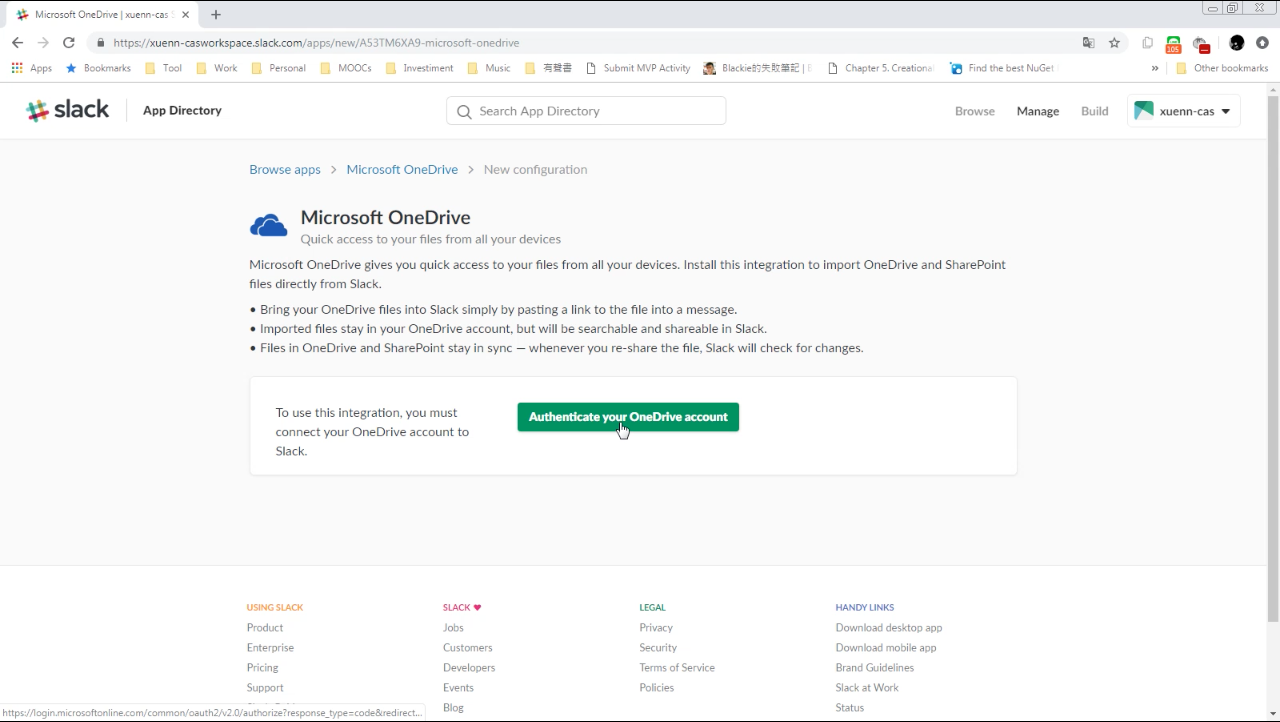Open the Music bookmarks folder
Screen dimensions: 1280x722
click(488, 68)
